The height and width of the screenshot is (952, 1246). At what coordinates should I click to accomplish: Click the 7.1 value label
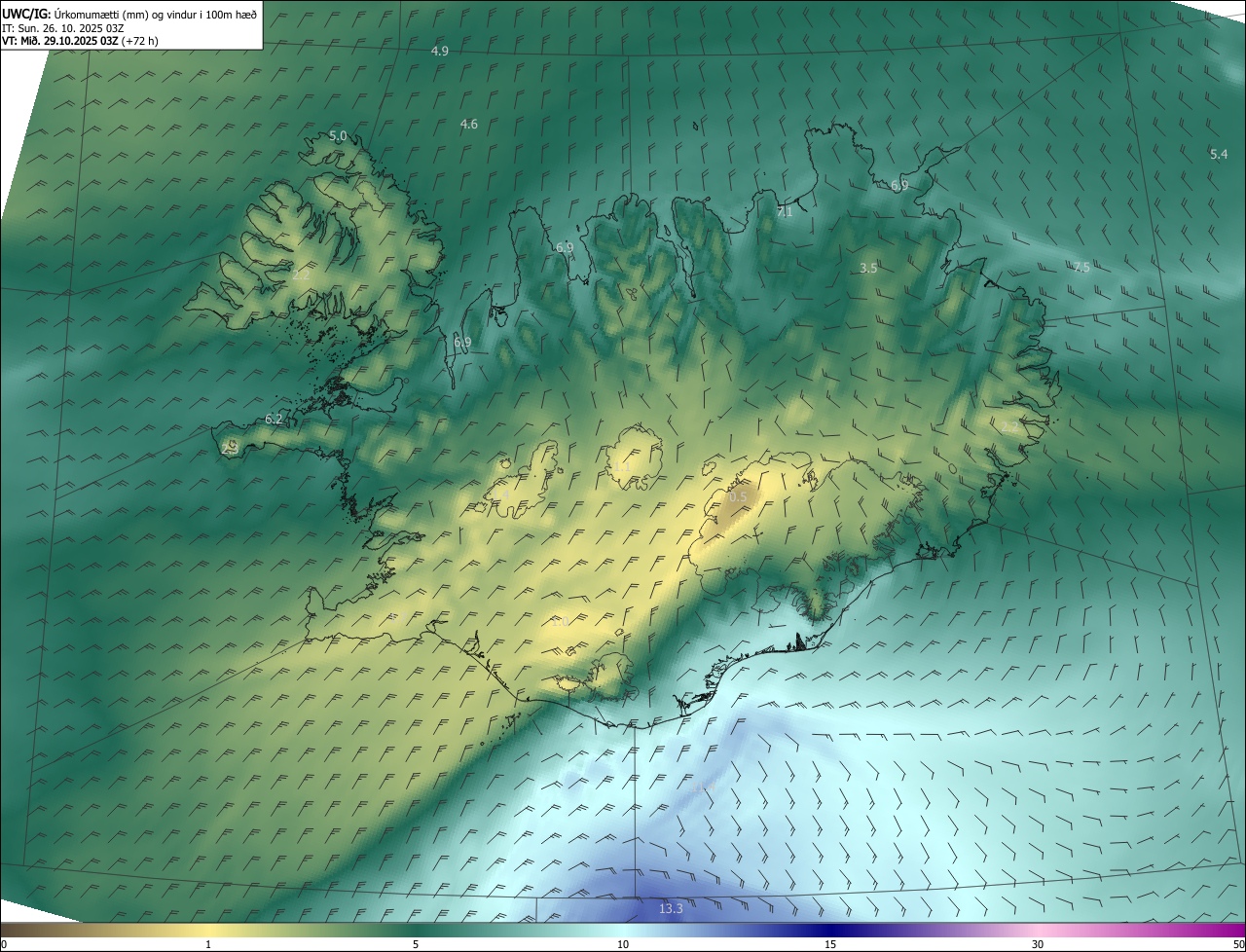tap(785, 211)
